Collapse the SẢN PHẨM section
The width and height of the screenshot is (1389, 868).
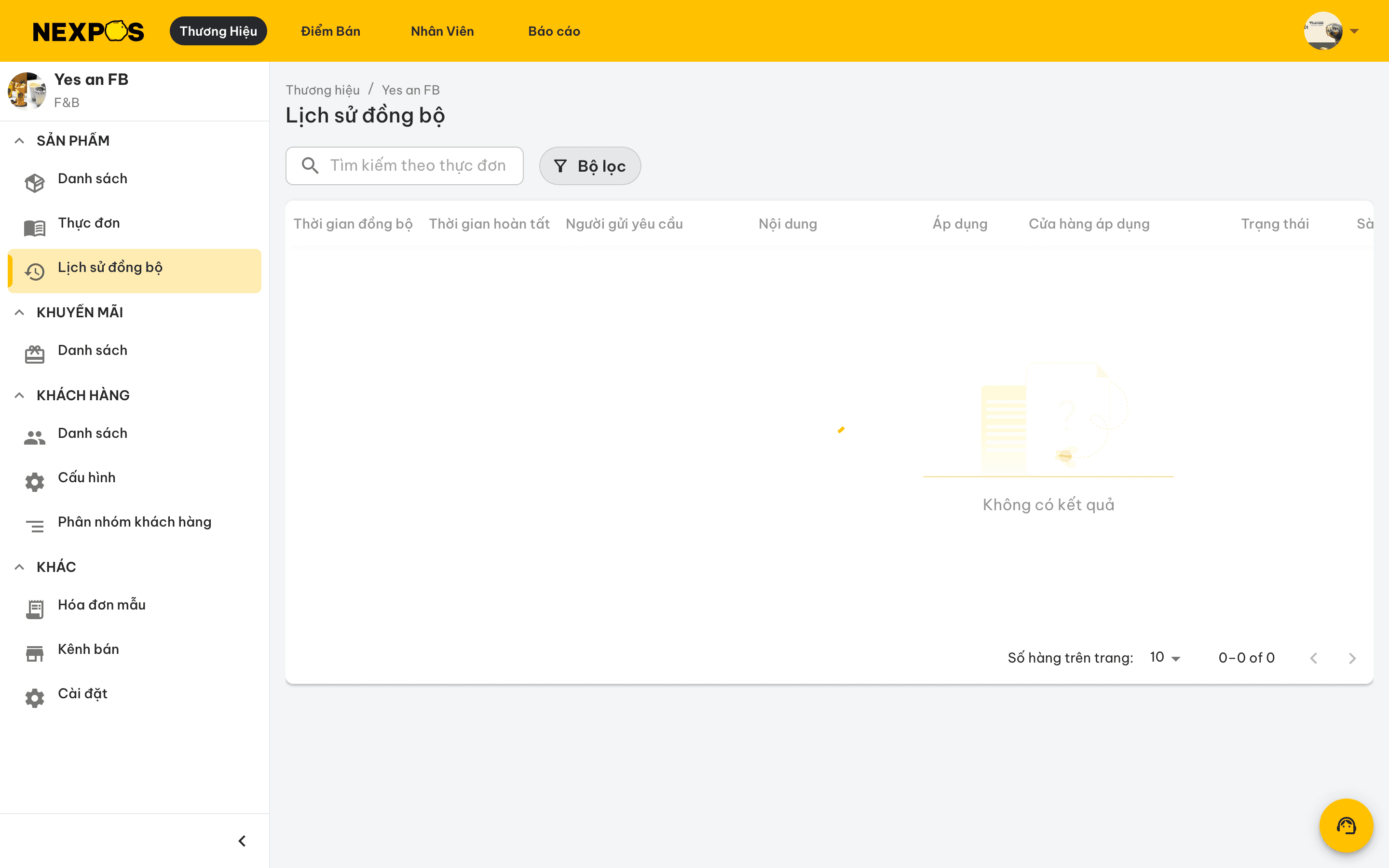point(19,141)
